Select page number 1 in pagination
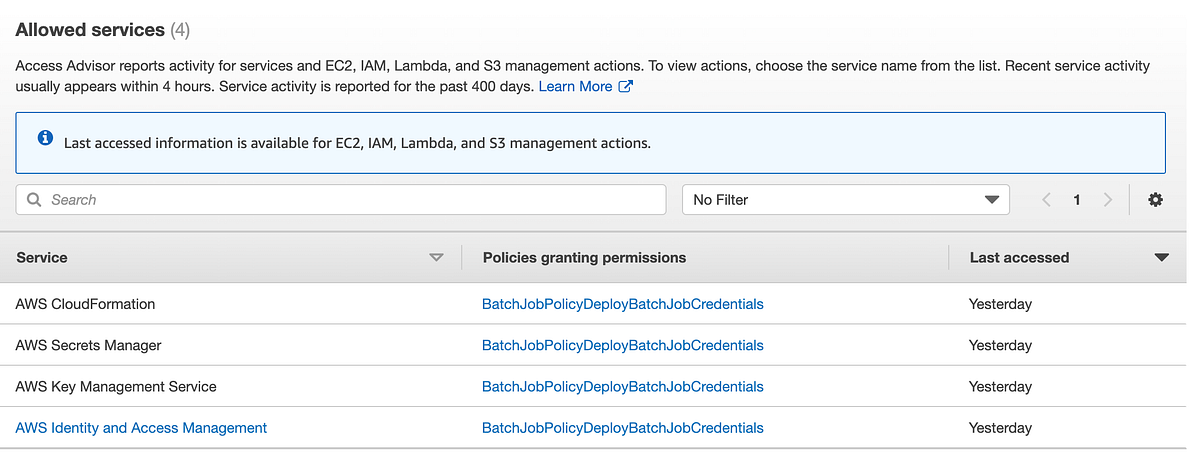Viewport: 1200px width, 457px height. click(x=1077, y=200)
